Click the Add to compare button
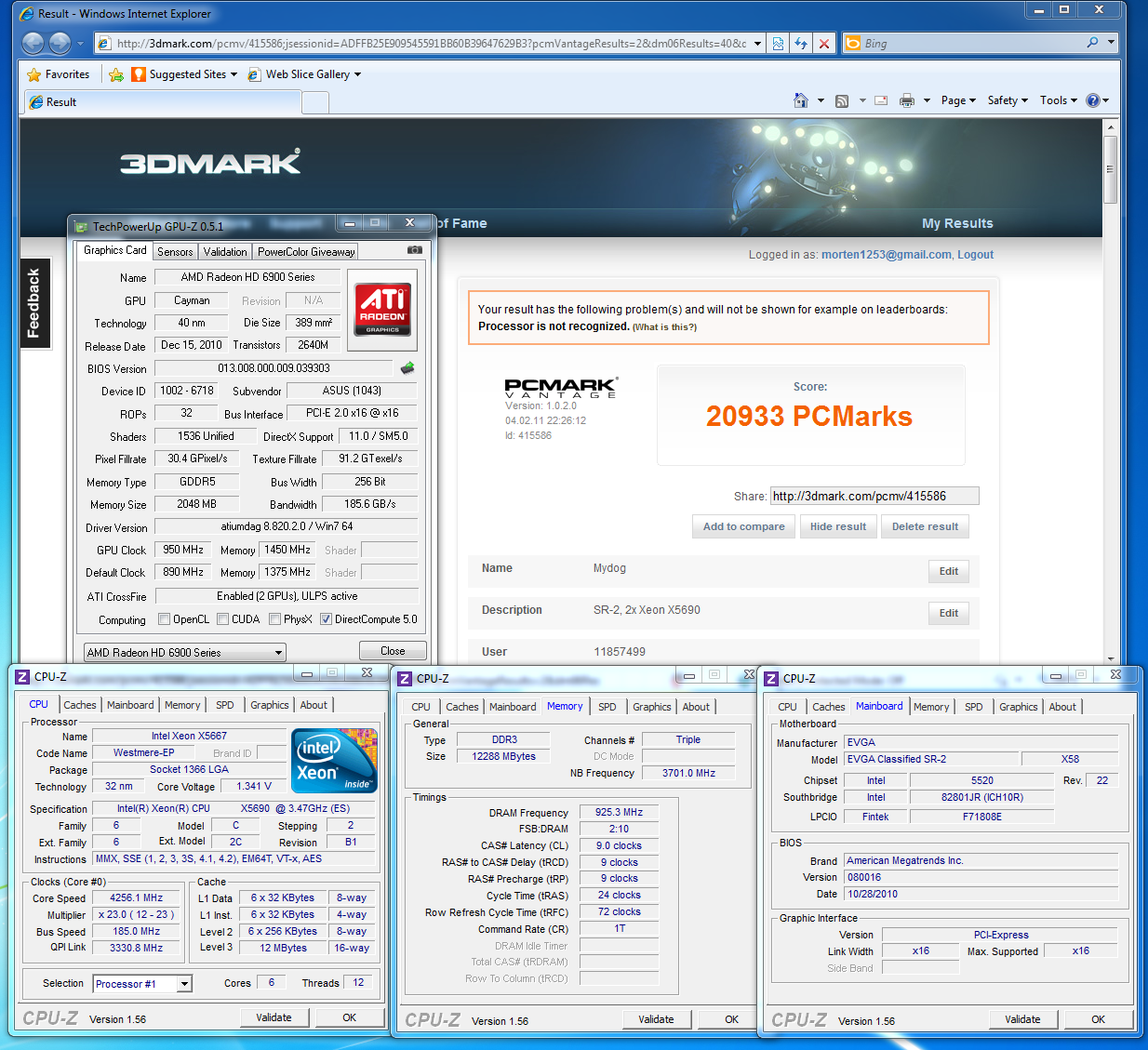This screenshot has height=1050, width=1148. coord(744,526)
